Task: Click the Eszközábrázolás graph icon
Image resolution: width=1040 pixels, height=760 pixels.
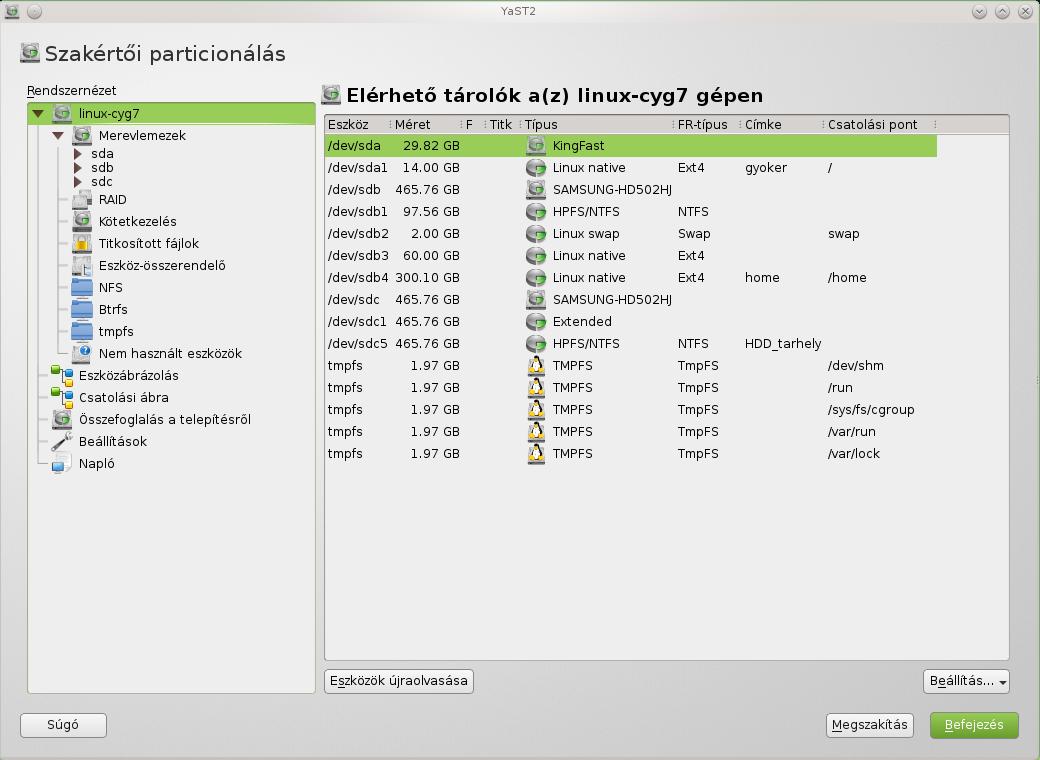Action: click(x=62, y=375)
